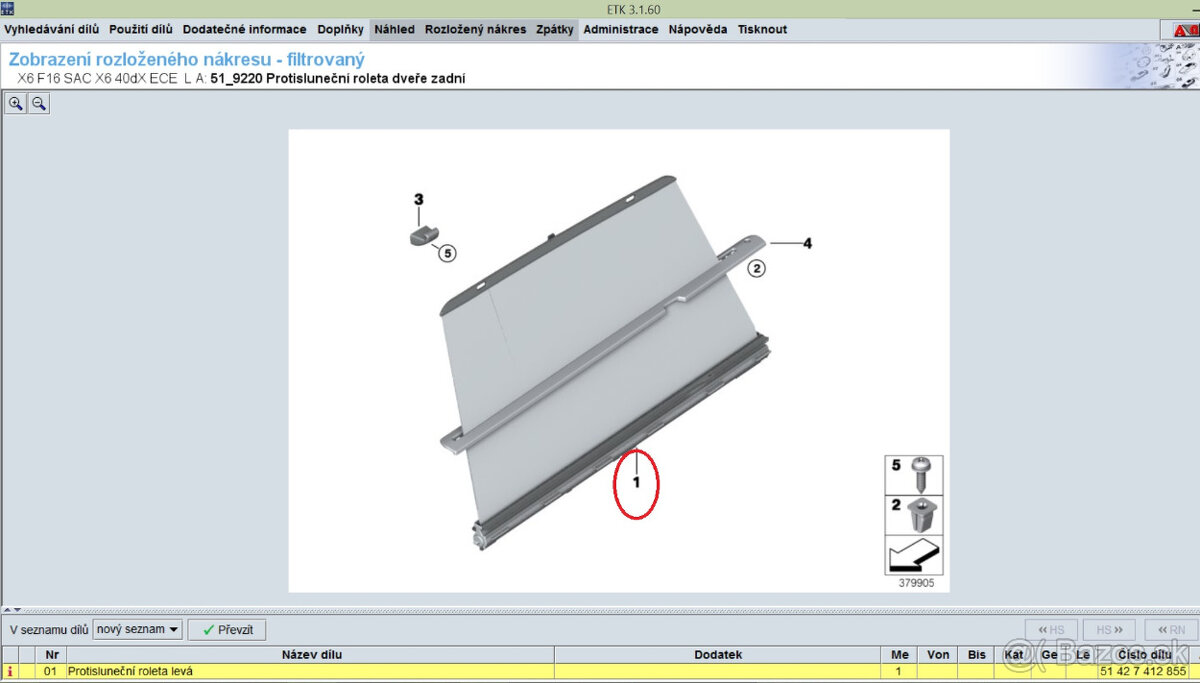Open the Vyhledávání dílů menu
Screen dimensions: 1200x683
pos(52,30)
